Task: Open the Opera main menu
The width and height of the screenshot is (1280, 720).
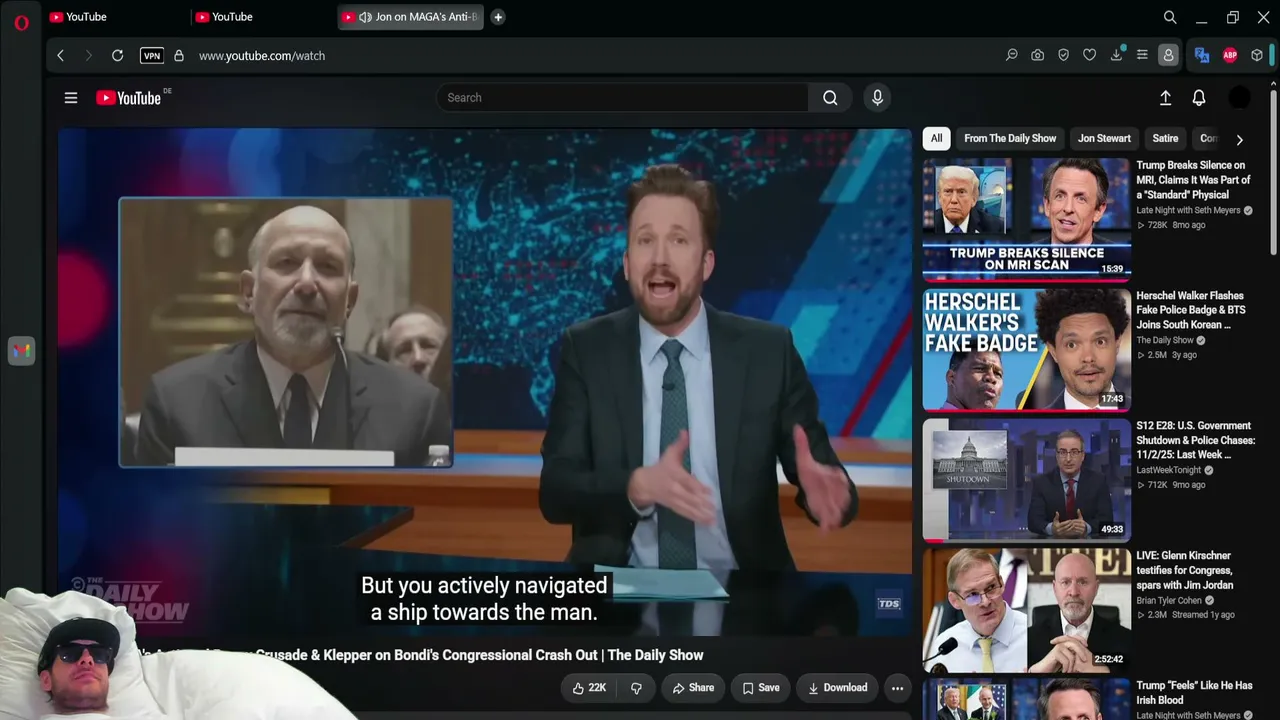Action: click(x=21, y=22)
